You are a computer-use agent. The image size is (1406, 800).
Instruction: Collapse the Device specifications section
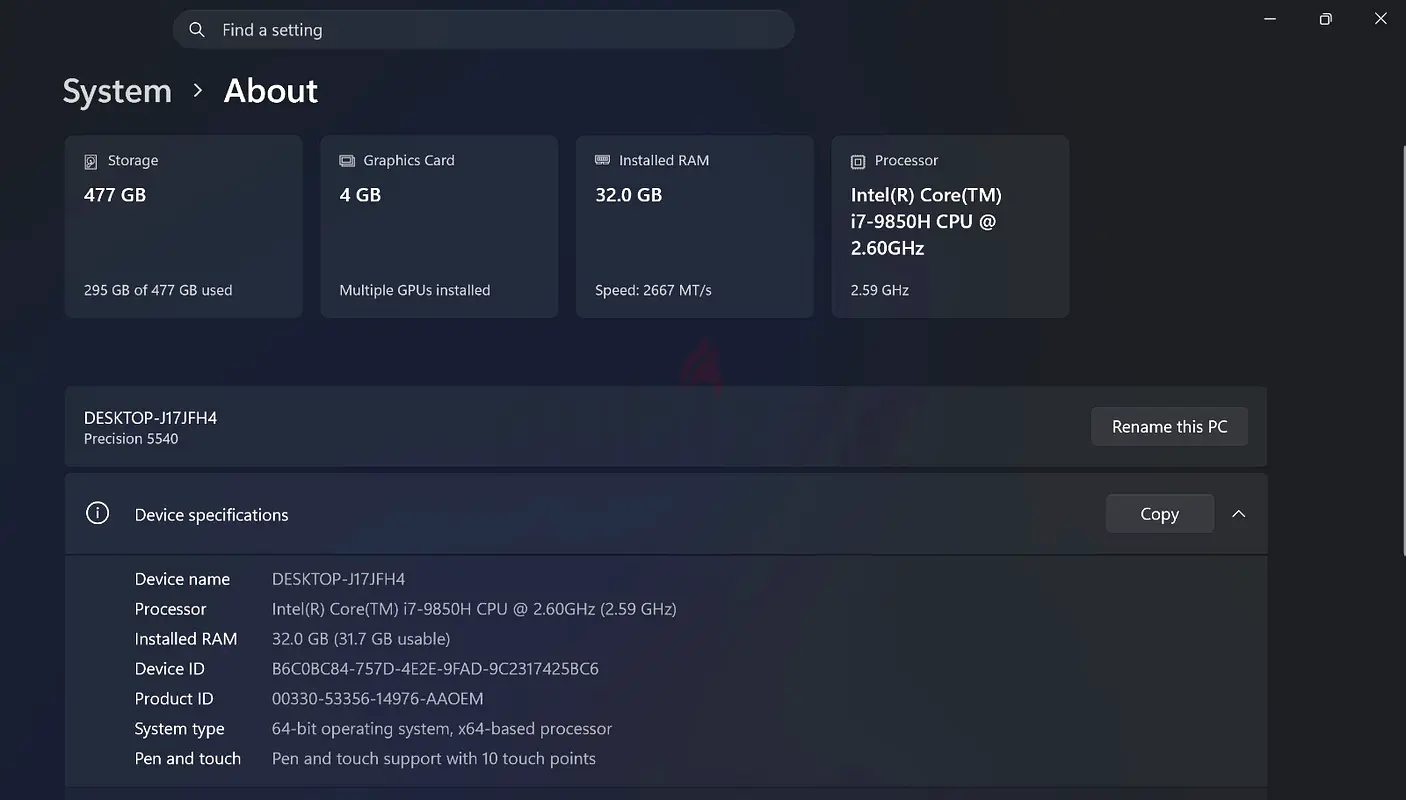[1238, 514]
